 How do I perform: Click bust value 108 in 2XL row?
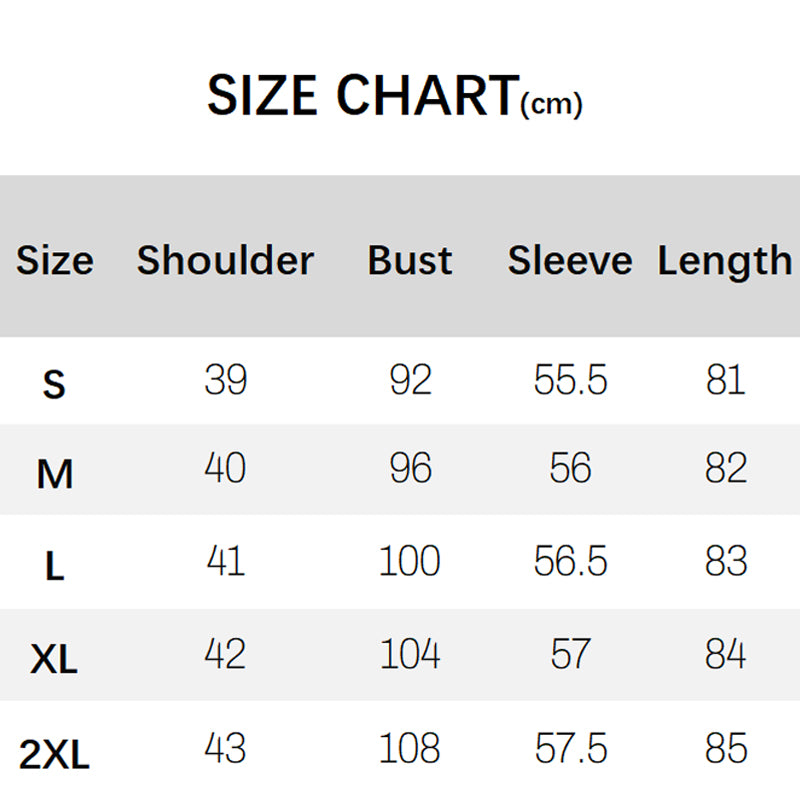click(410, 748)
